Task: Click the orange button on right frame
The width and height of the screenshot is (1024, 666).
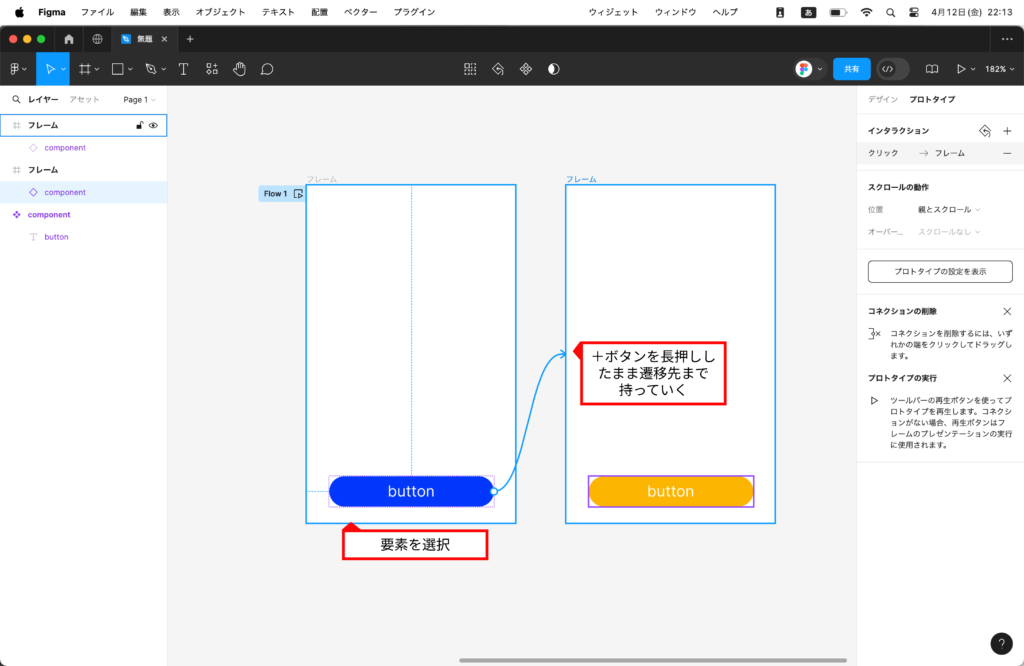Action: [670, 491]
